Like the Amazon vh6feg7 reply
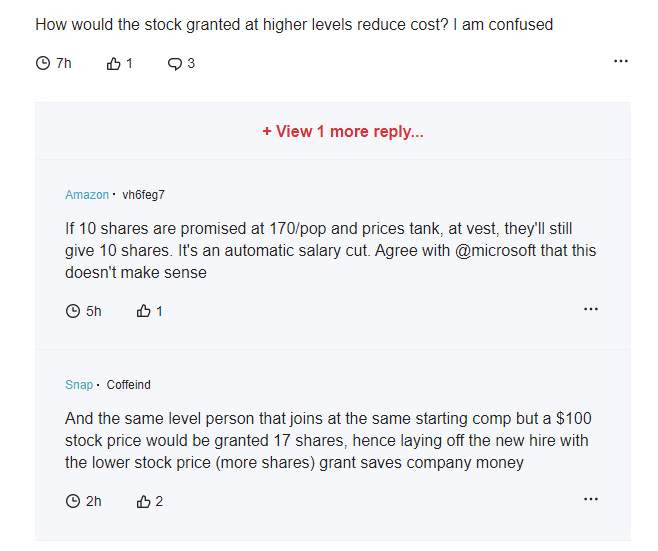The height and width of the screenshot is (551, 658). (144, 311)
